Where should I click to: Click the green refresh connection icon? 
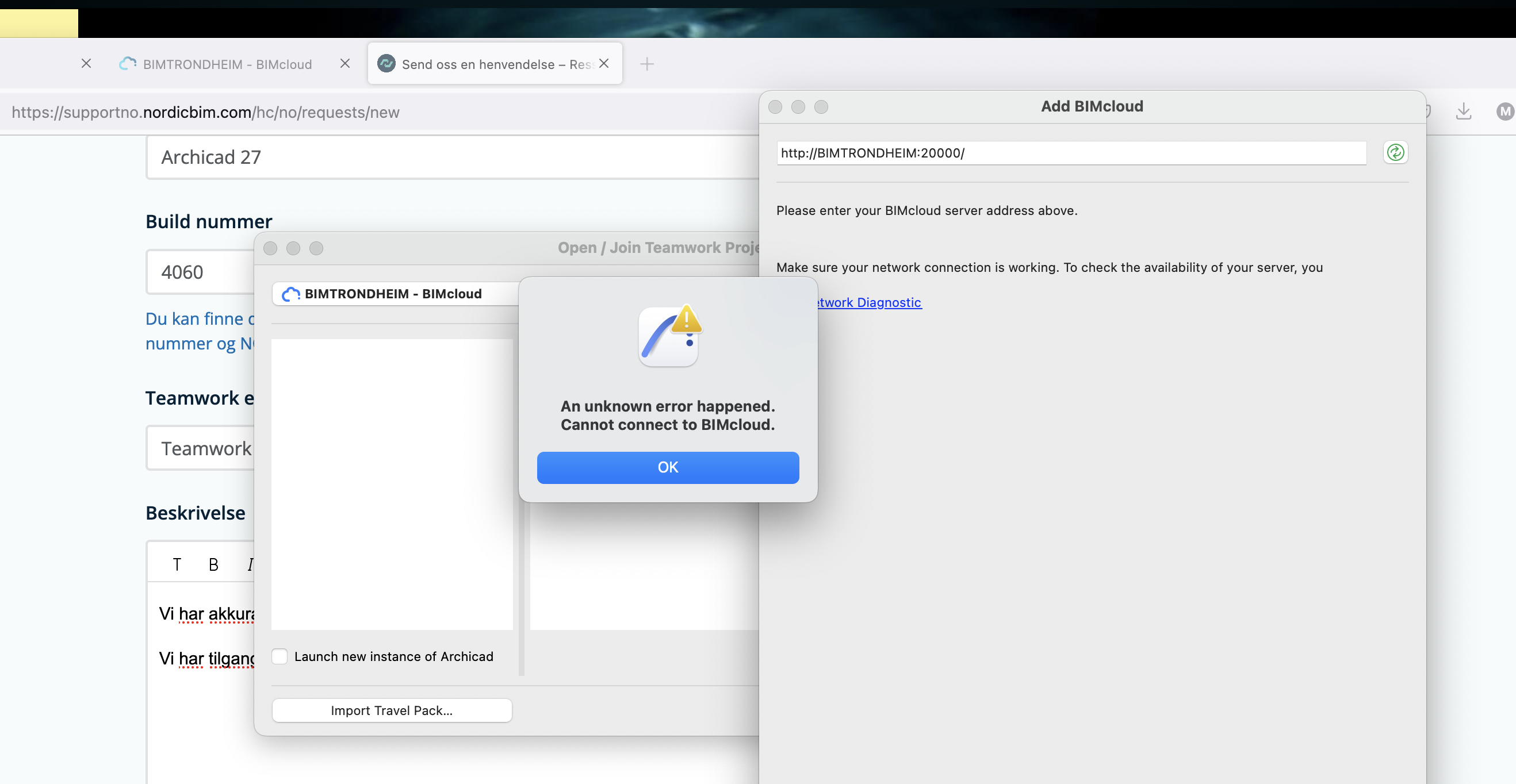[x=1395, y=153]
